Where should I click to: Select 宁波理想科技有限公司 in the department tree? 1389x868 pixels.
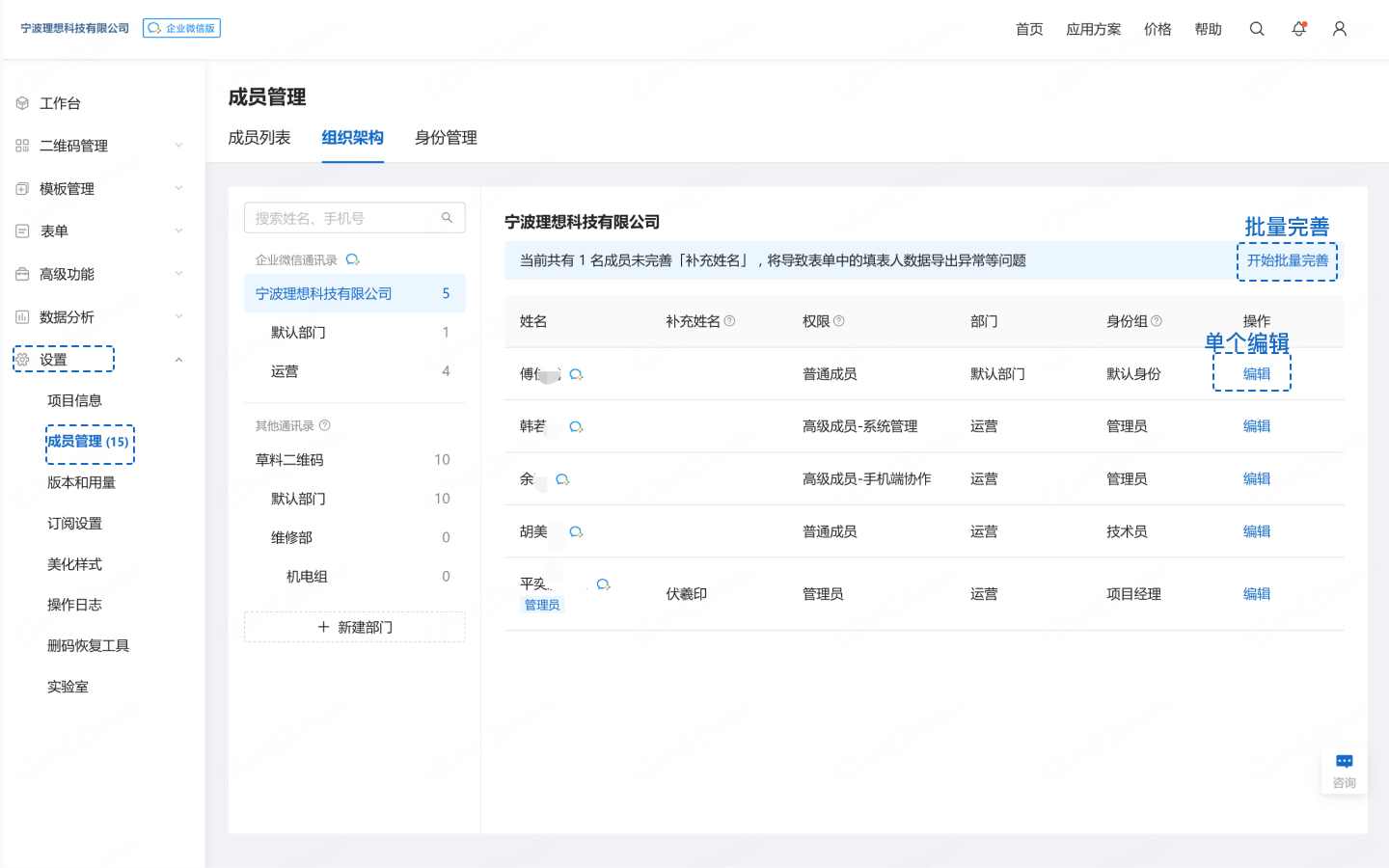coord(355,293)
